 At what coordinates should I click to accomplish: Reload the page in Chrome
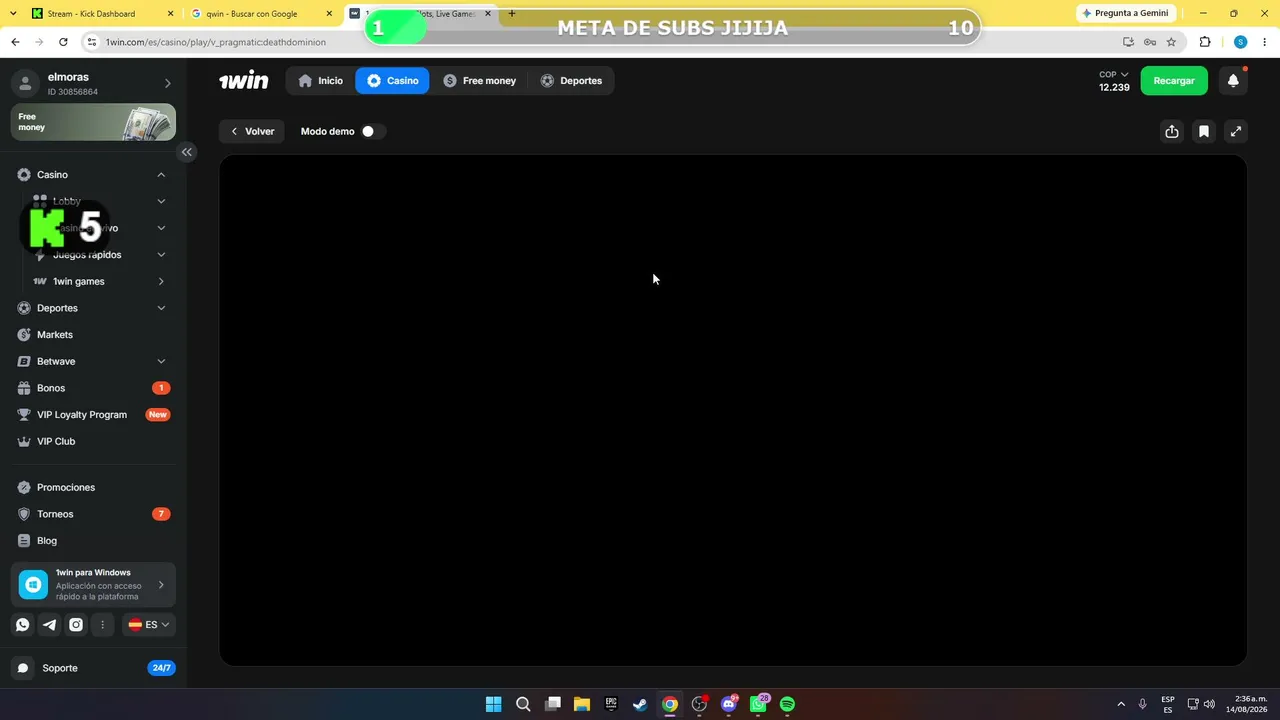(x=63, y=42)
